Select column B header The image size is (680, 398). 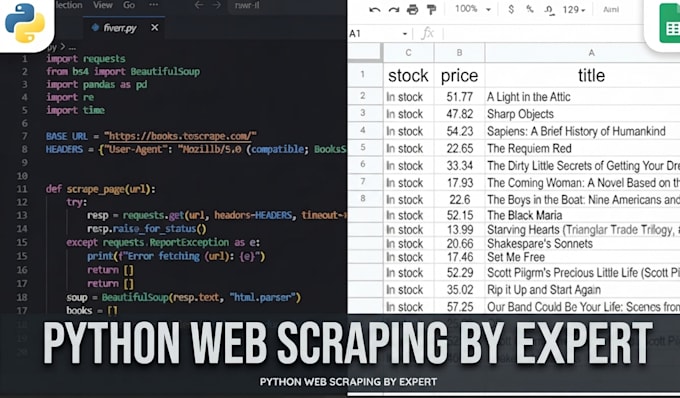click(459, 53)
